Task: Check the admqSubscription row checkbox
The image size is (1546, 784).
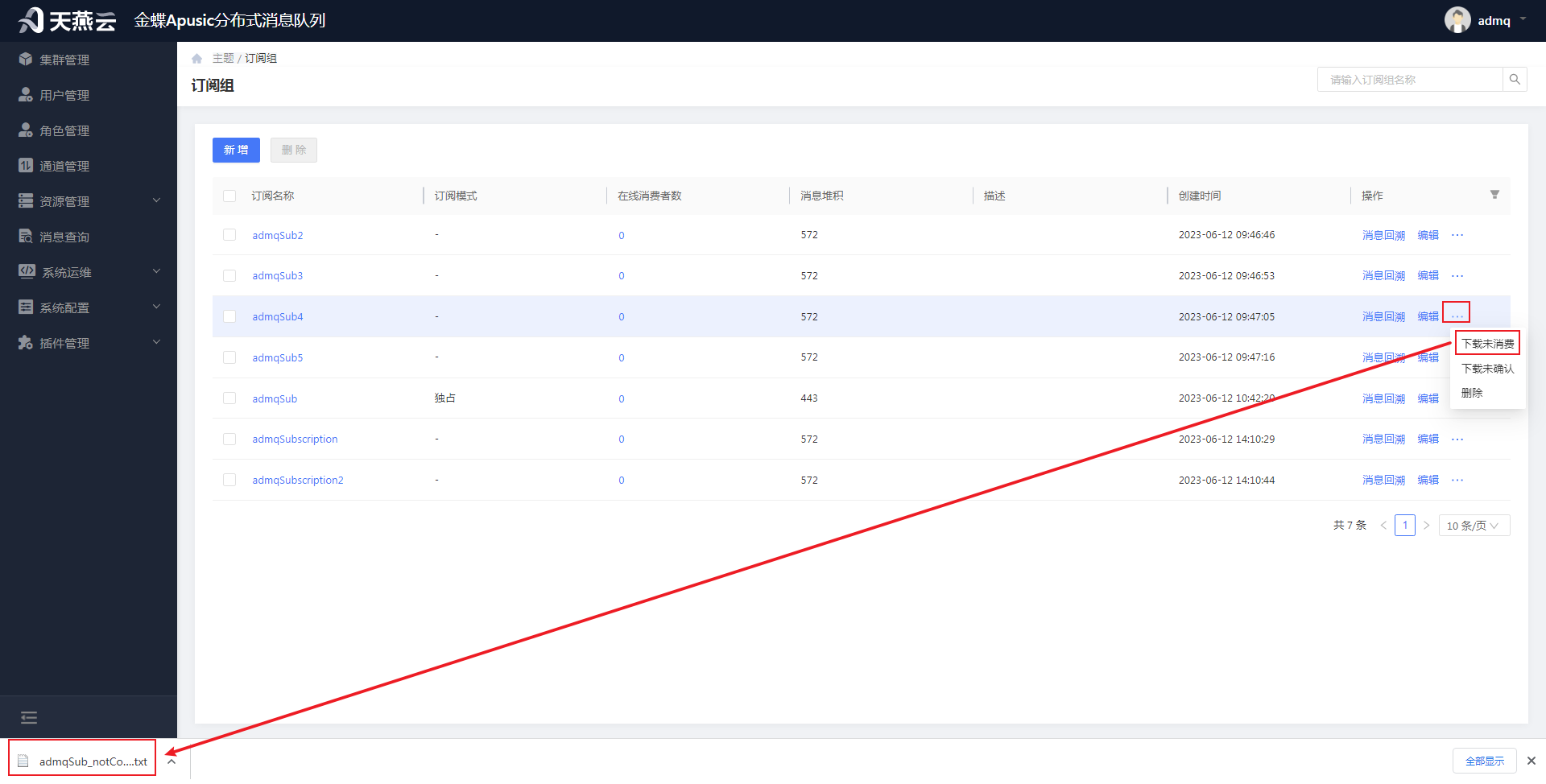Action: pos(229,439)
